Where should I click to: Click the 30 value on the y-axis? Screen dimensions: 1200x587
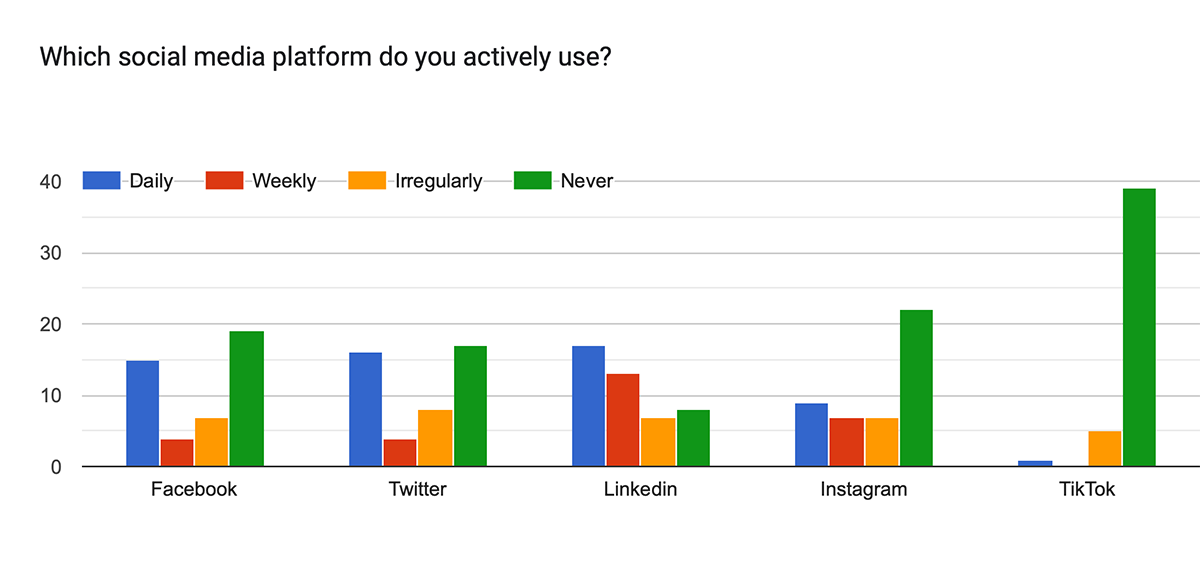pos(50,254)
